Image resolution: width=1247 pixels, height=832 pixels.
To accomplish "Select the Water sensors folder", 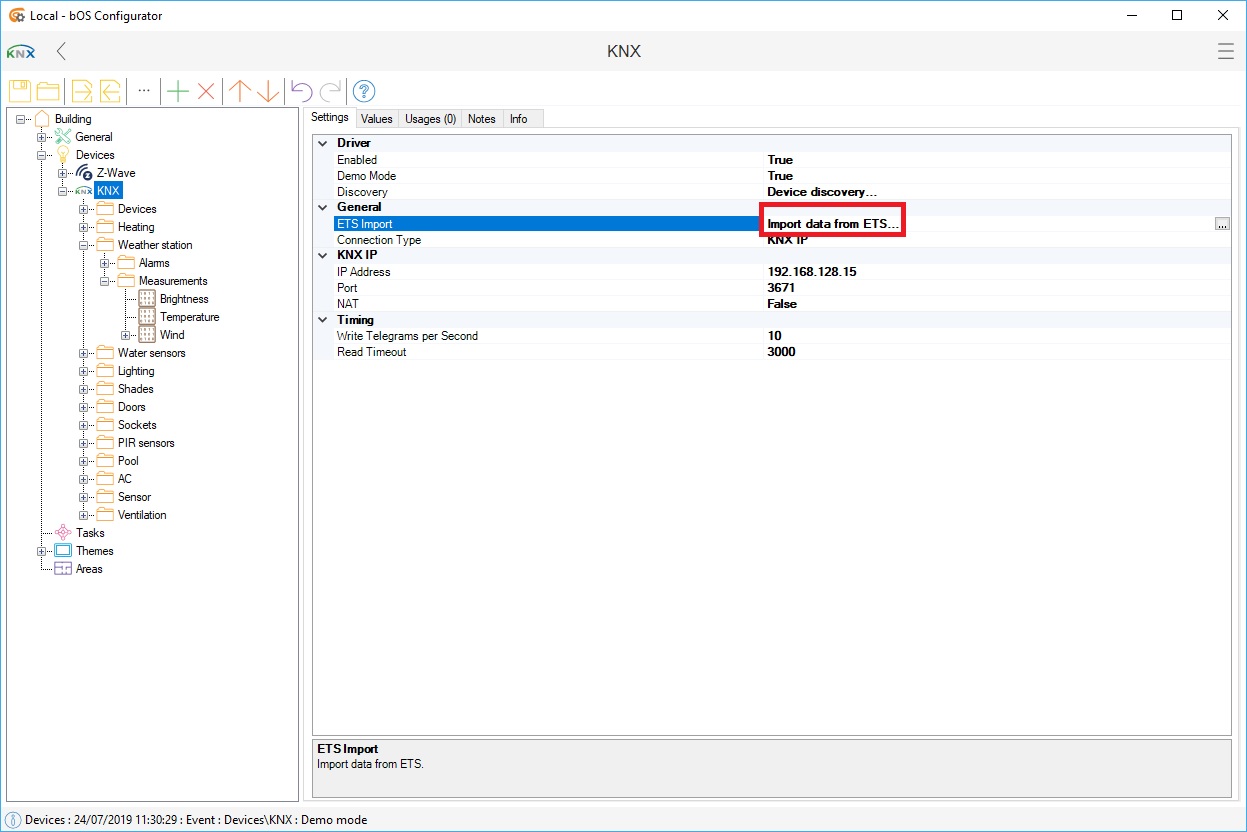I will (x=152, y=353).
